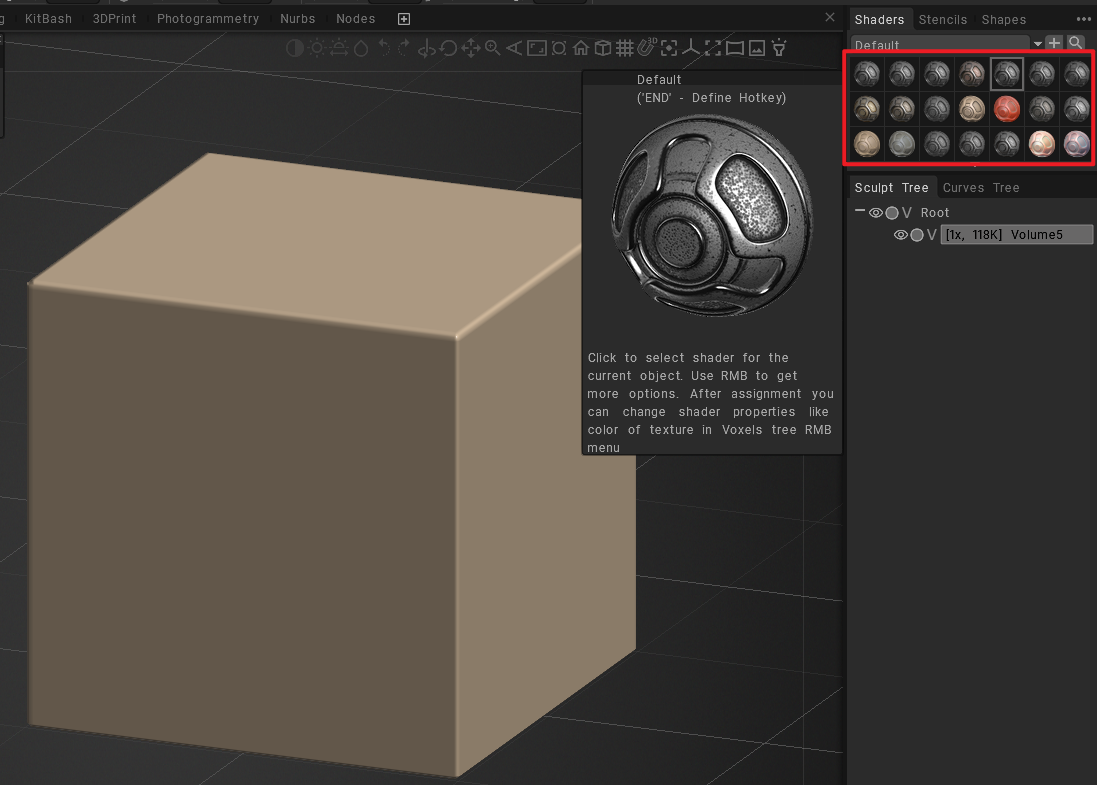
Task: Search shaders with the magnifier icon
Action: pos(1076,43)
